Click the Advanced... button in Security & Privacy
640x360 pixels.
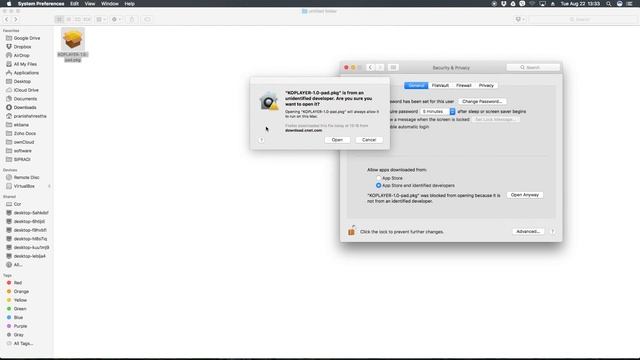click(x=528, y=231)
